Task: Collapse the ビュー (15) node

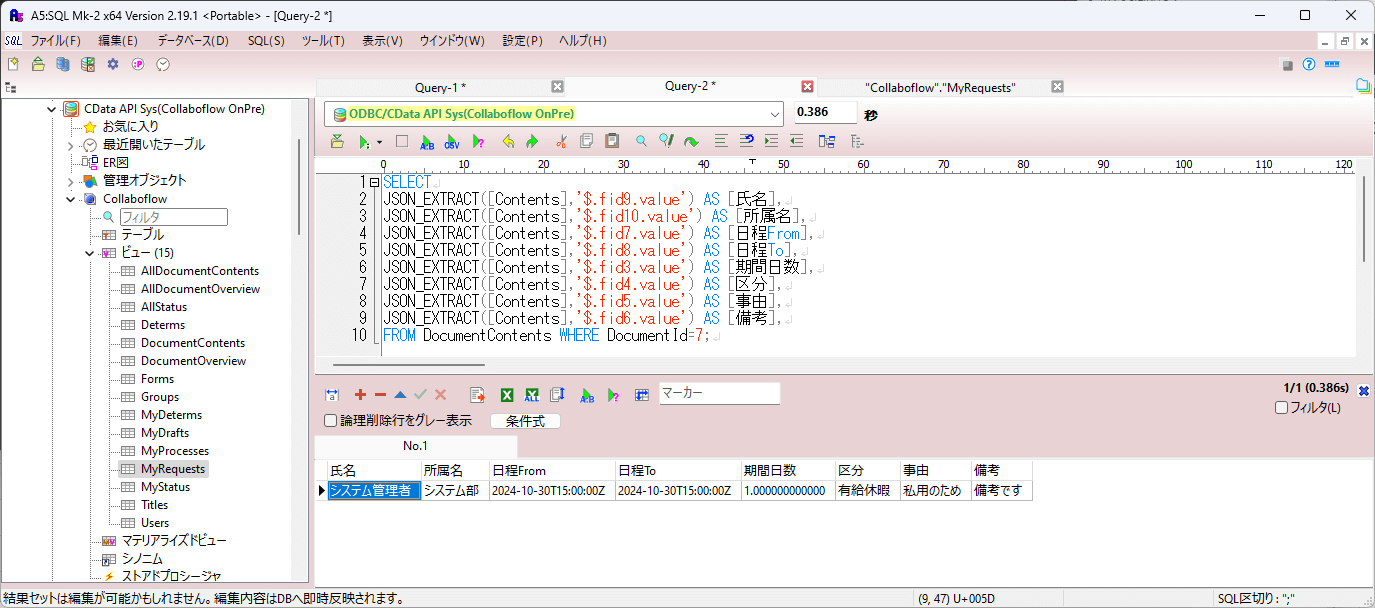Action: (89, 253)
